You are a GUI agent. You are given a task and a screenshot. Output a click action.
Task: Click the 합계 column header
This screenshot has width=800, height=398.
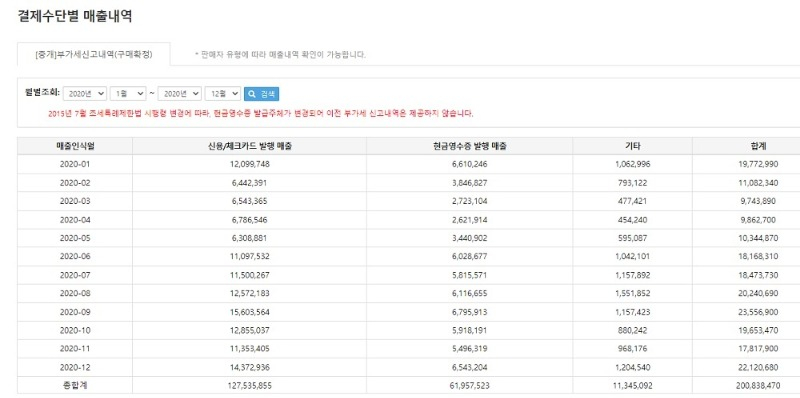[759, 146]
